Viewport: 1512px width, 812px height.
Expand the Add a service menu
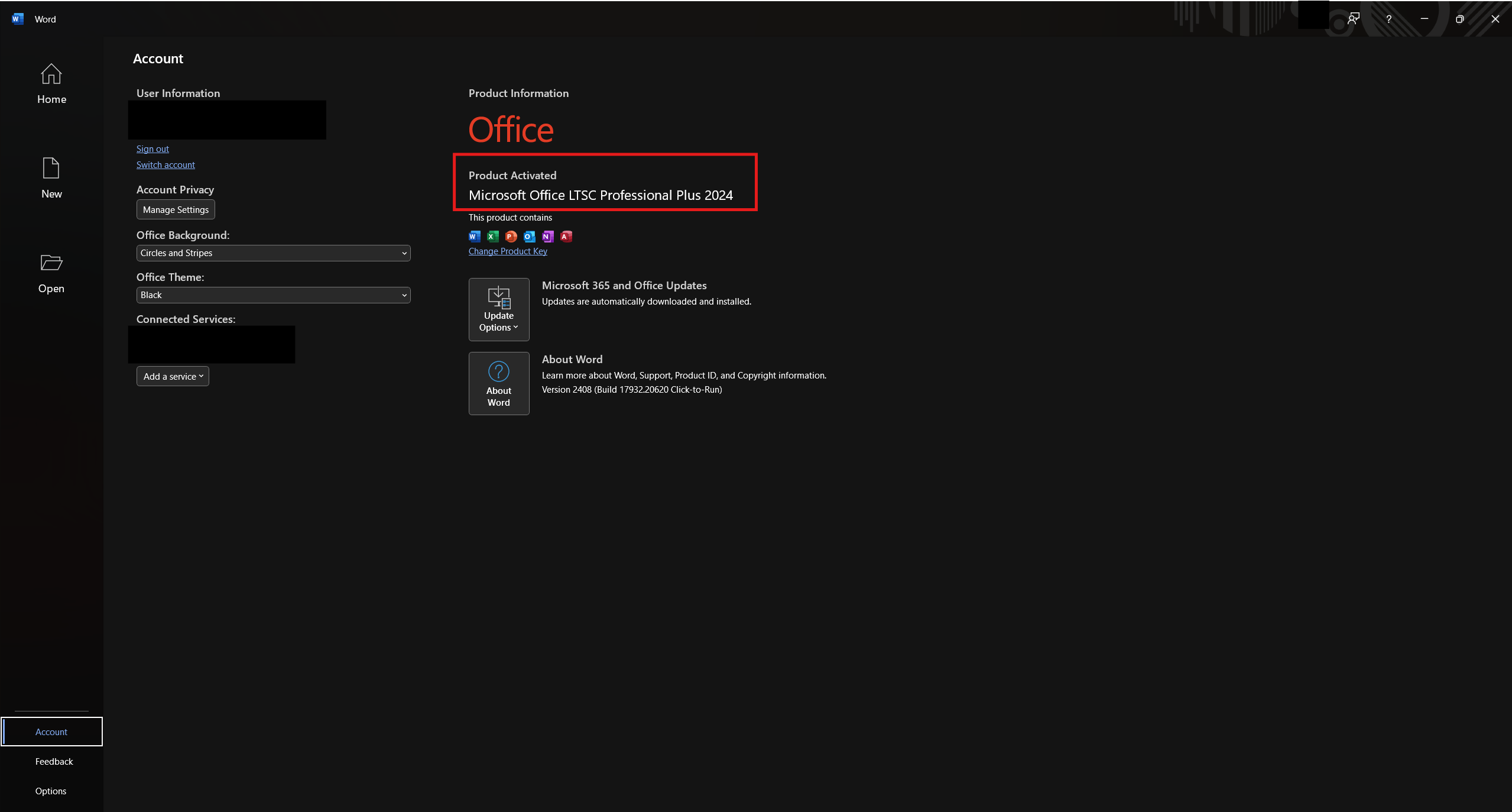(173, 377)
